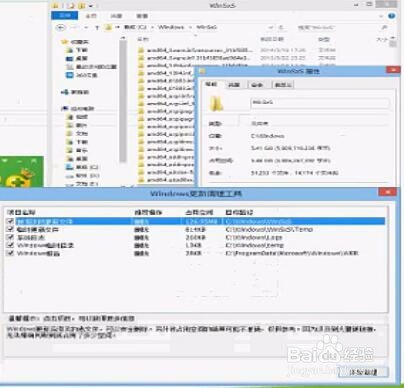Select the (D:) drive in navigation pane
Image resolution: width=404 pixels, height=388 pixels.
click(x=82, y=175)
